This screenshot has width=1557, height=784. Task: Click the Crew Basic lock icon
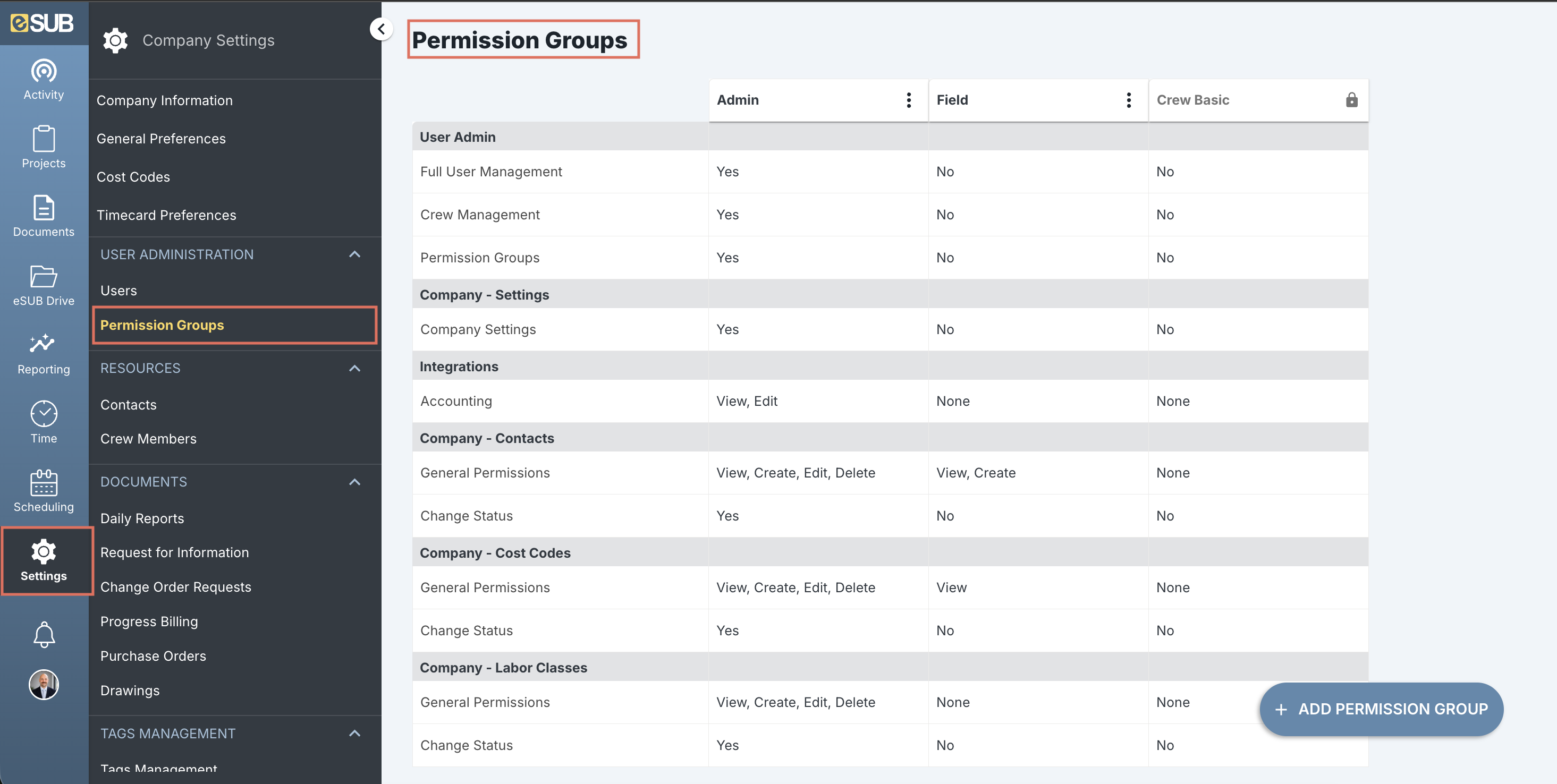click(x=1351, y=100)
